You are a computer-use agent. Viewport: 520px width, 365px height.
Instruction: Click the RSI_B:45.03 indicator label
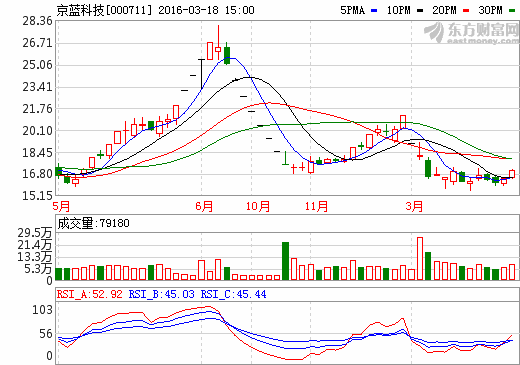[161, 294]
